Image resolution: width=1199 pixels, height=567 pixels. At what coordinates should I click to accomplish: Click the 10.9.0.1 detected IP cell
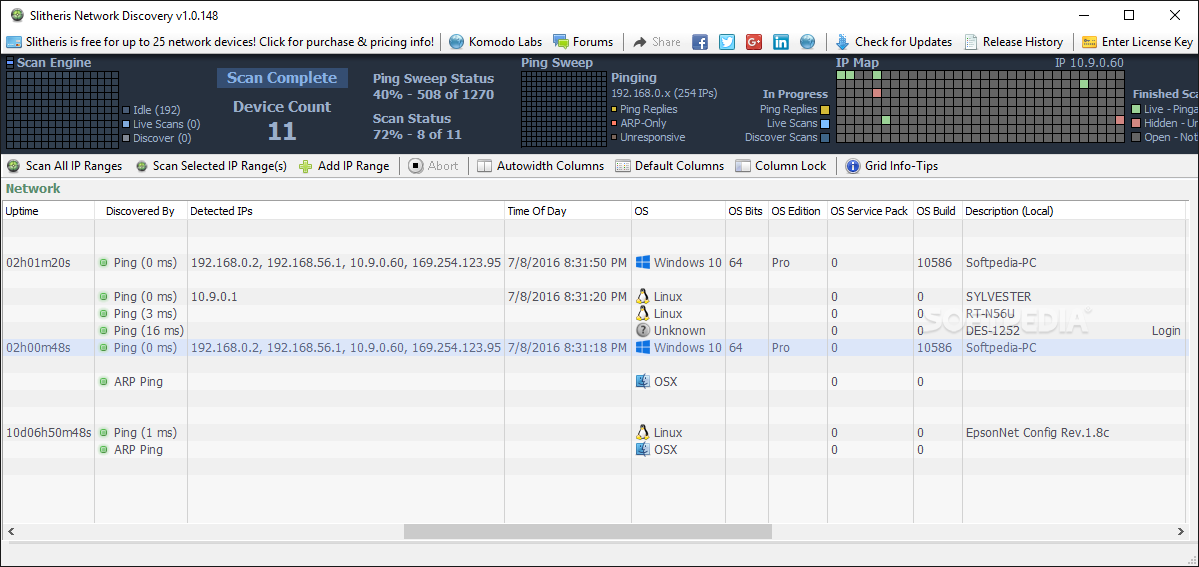(x=346, y=296)
